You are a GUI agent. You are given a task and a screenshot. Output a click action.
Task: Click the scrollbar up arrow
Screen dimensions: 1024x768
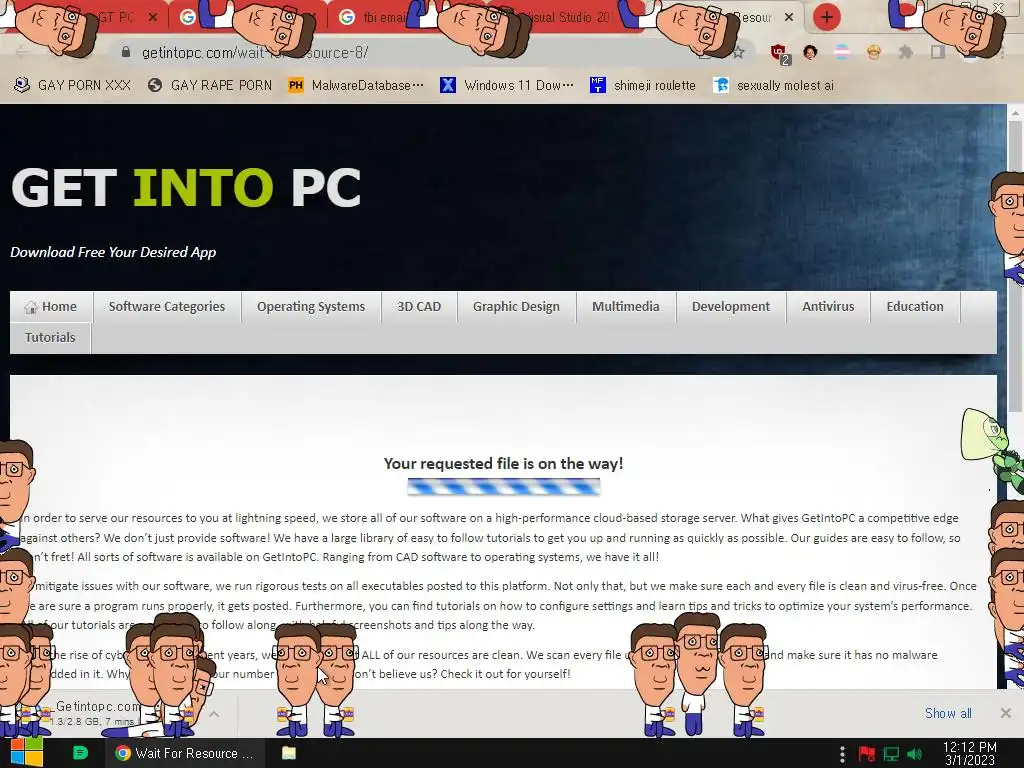(x=1016, y=112)
